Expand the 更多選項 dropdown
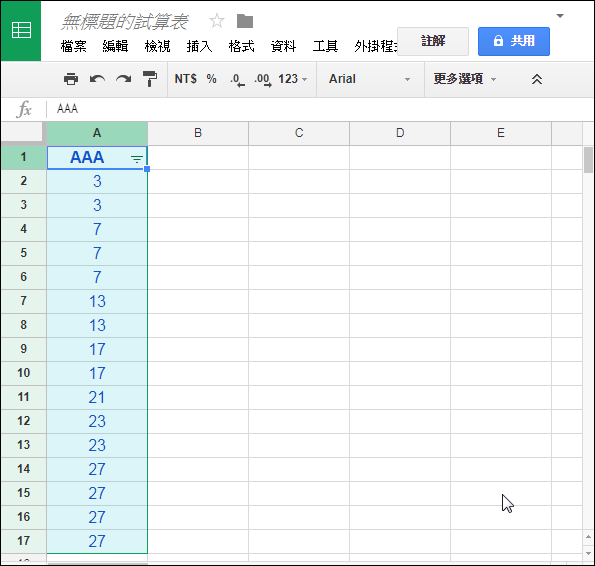595x566 pixels. coord(465,79)
